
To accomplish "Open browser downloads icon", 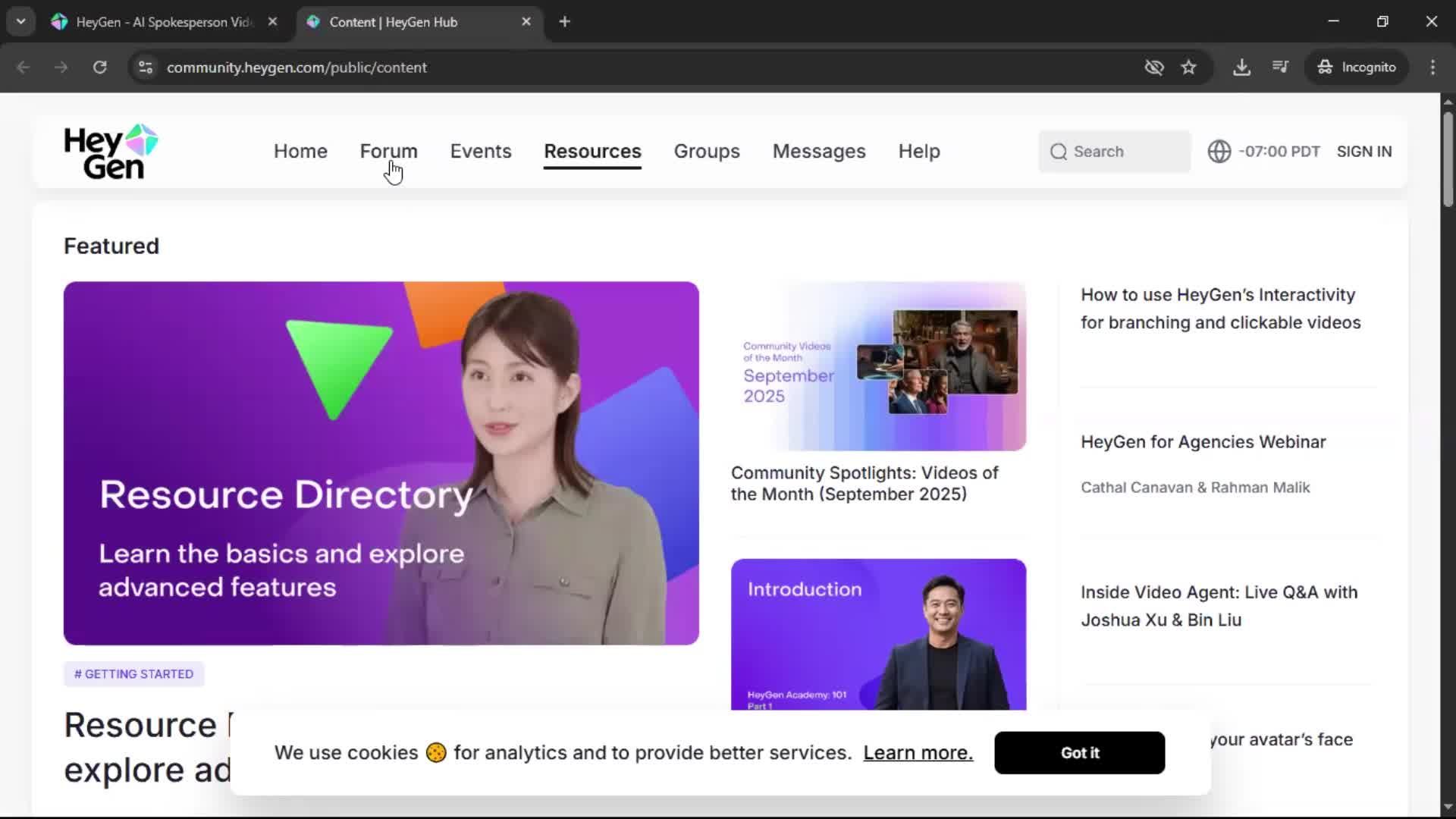I will point(1241,67).
